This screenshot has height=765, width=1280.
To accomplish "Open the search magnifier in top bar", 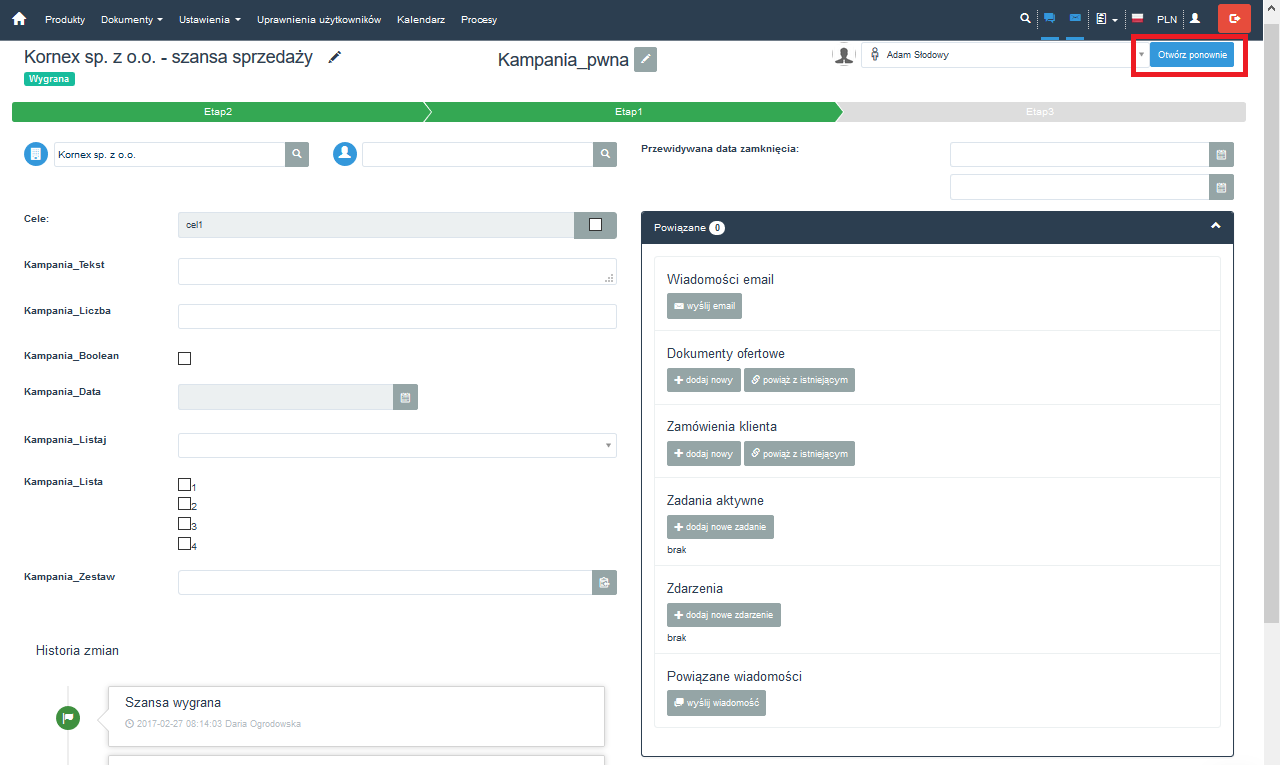I will pyautogui.click(x=1023, y=19).
